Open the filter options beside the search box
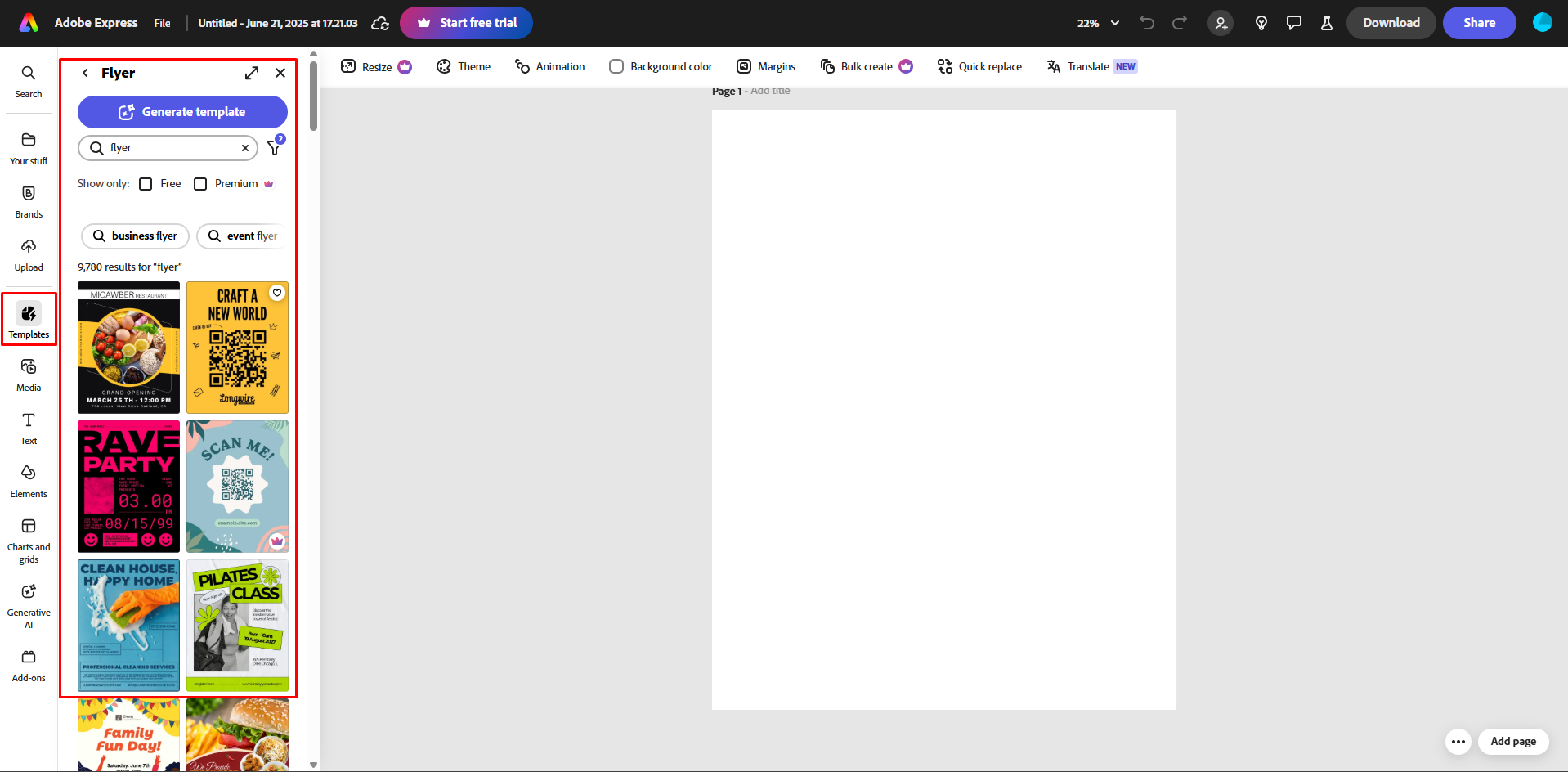1568x772 pixels. tap(275, 148)
